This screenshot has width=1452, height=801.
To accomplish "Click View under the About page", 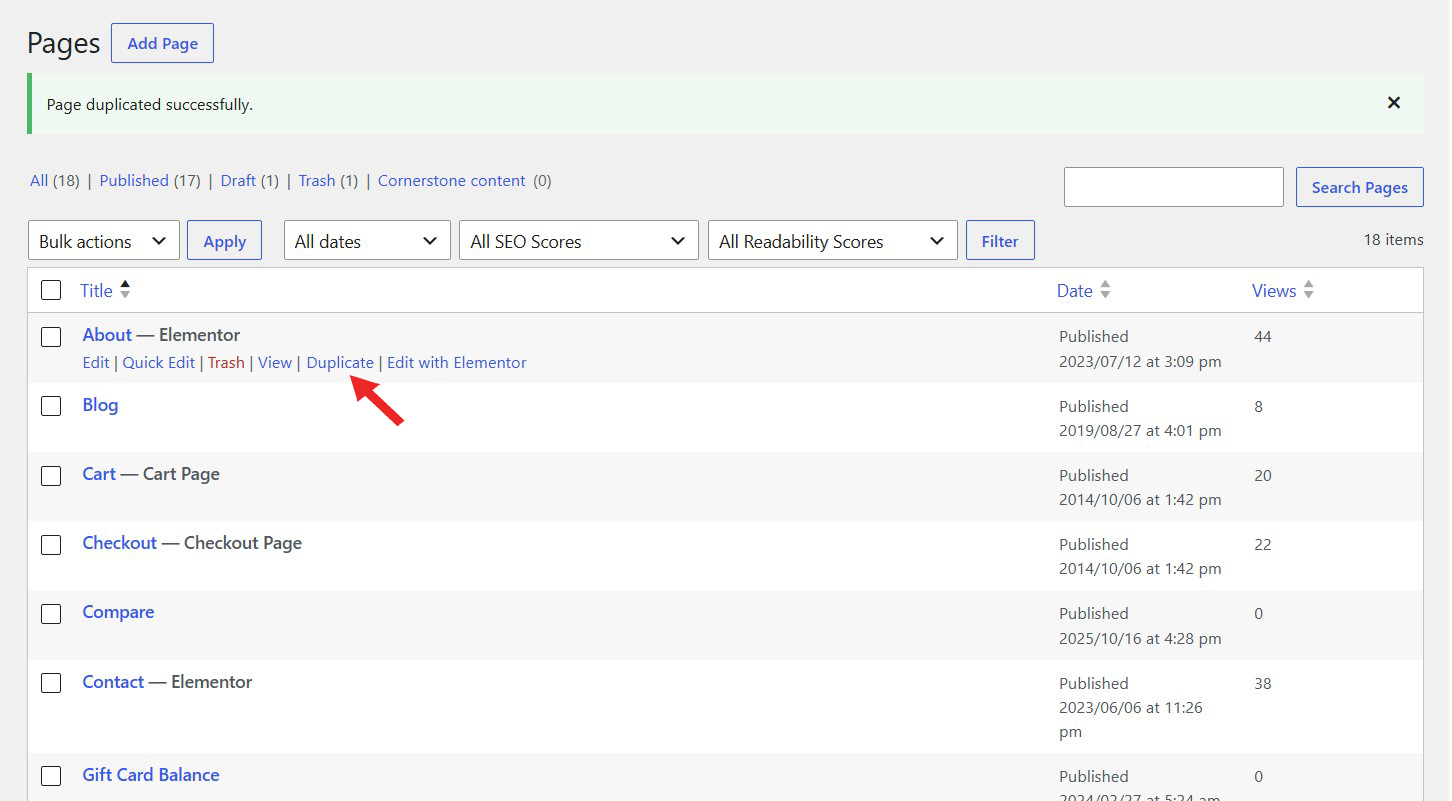I will (275, 363).
